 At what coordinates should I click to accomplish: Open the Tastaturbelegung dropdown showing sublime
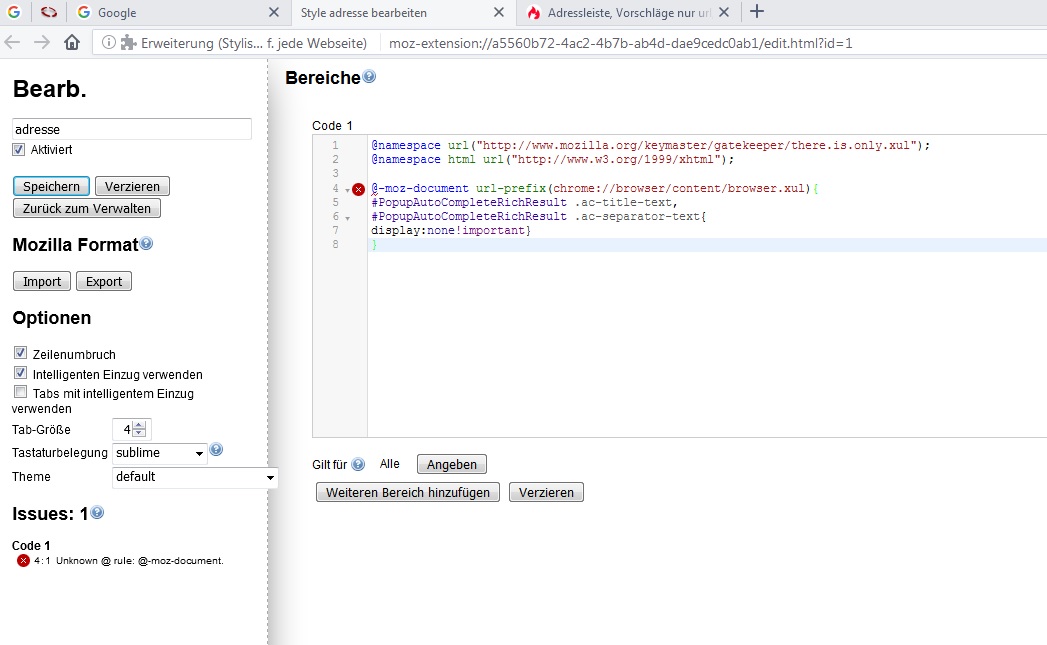coord(160,453)
